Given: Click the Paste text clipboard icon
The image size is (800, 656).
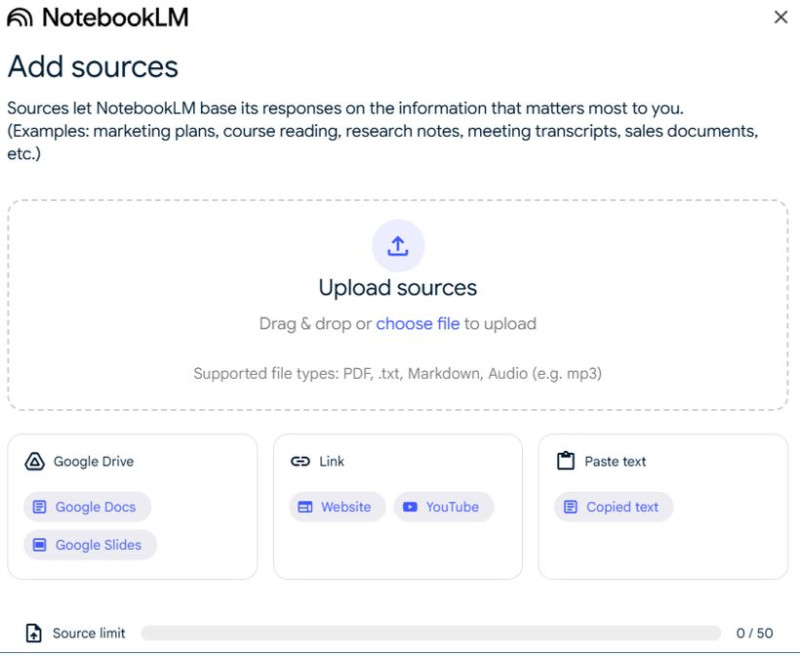Looking at the screenshot, I should [566, 461].
